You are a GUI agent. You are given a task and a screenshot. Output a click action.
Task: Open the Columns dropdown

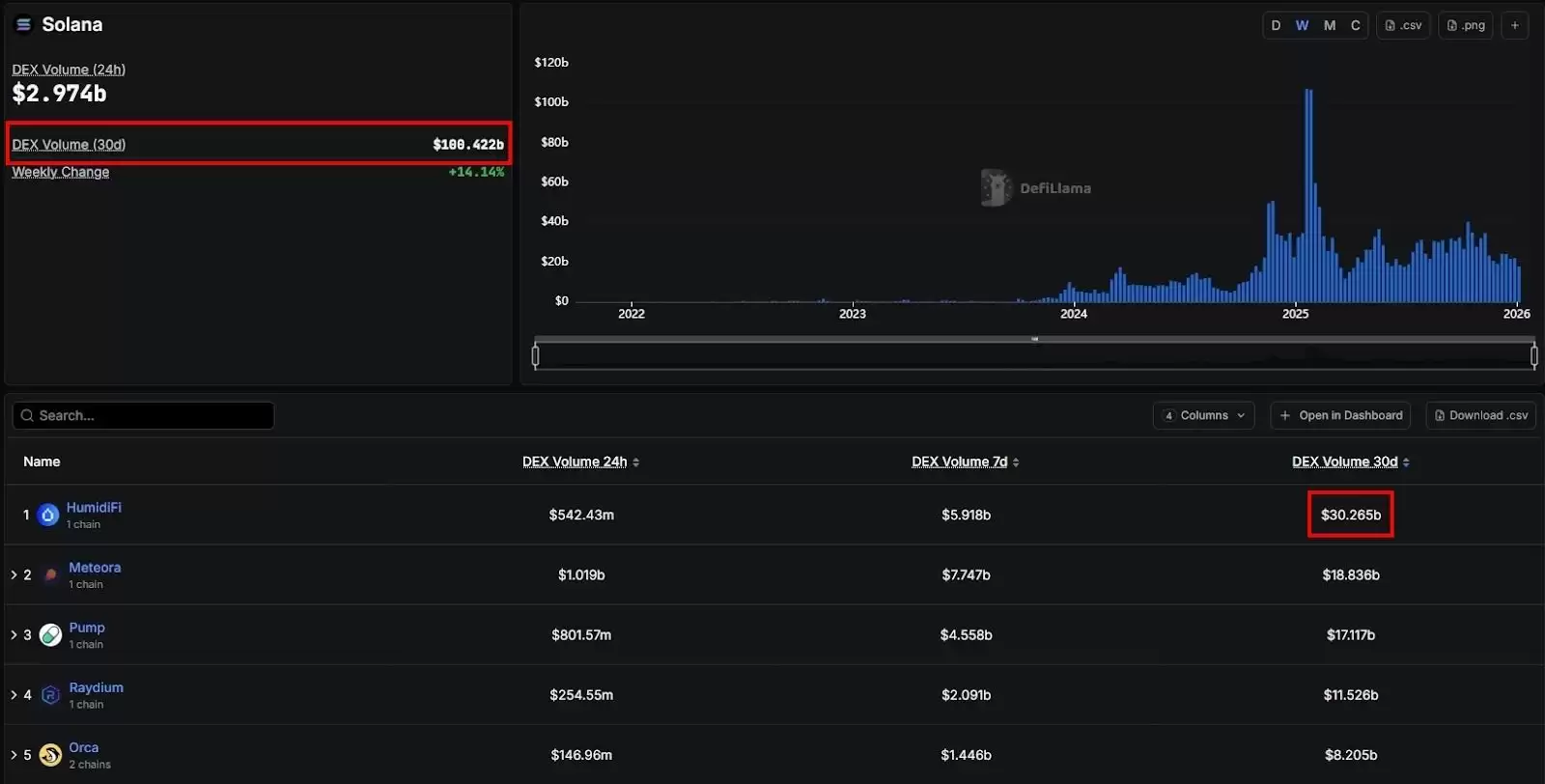pos(1204,416)
